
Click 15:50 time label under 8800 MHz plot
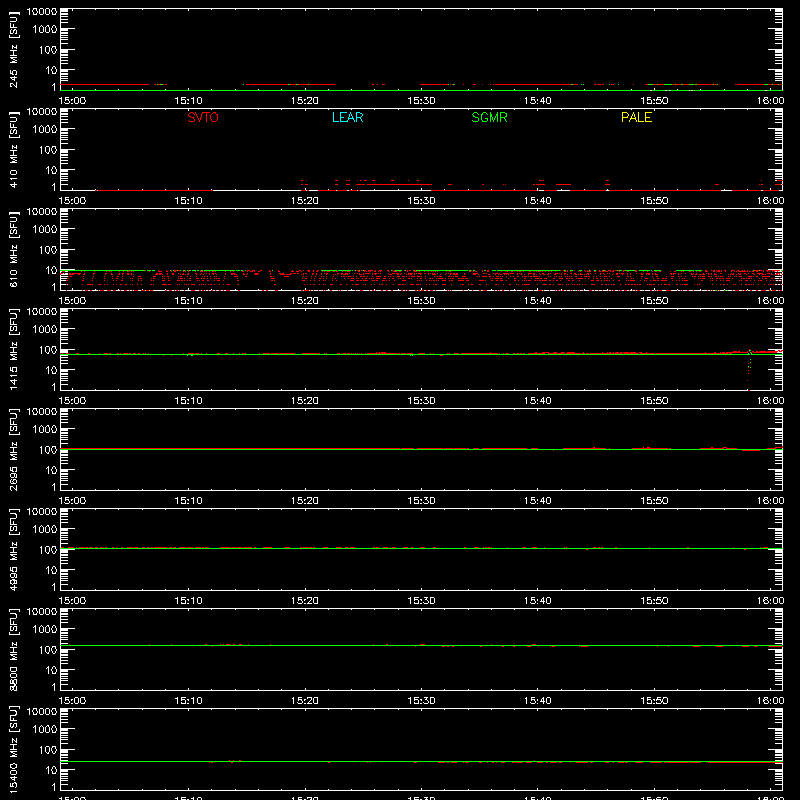(x=654, y=701)
